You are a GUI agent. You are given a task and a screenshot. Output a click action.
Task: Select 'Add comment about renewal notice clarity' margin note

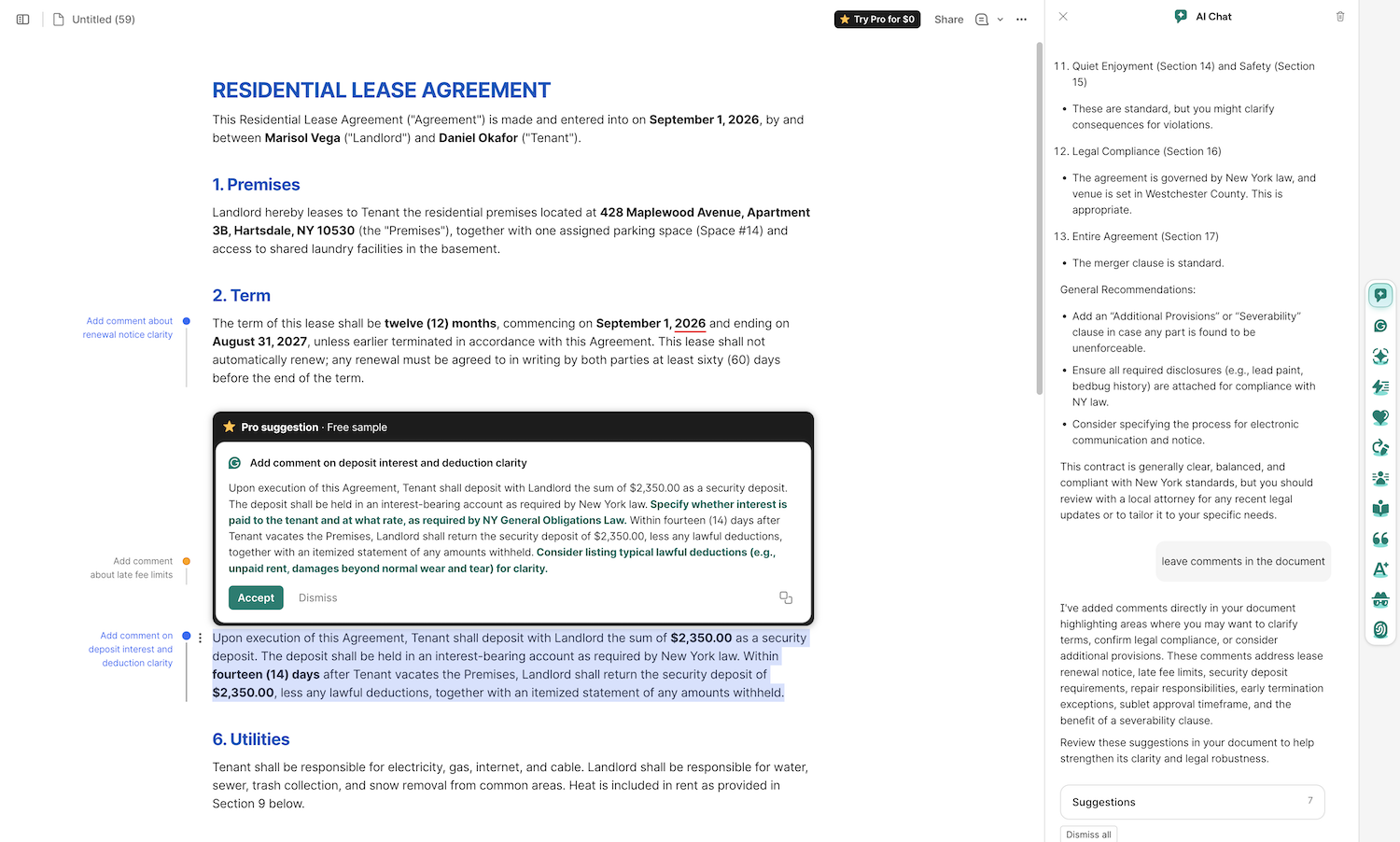129,328
